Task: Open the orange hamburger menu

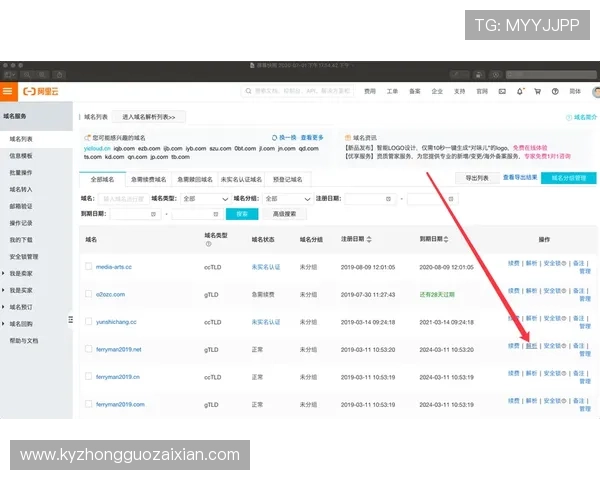Action: pyautogui.click(x=8, y=91)
